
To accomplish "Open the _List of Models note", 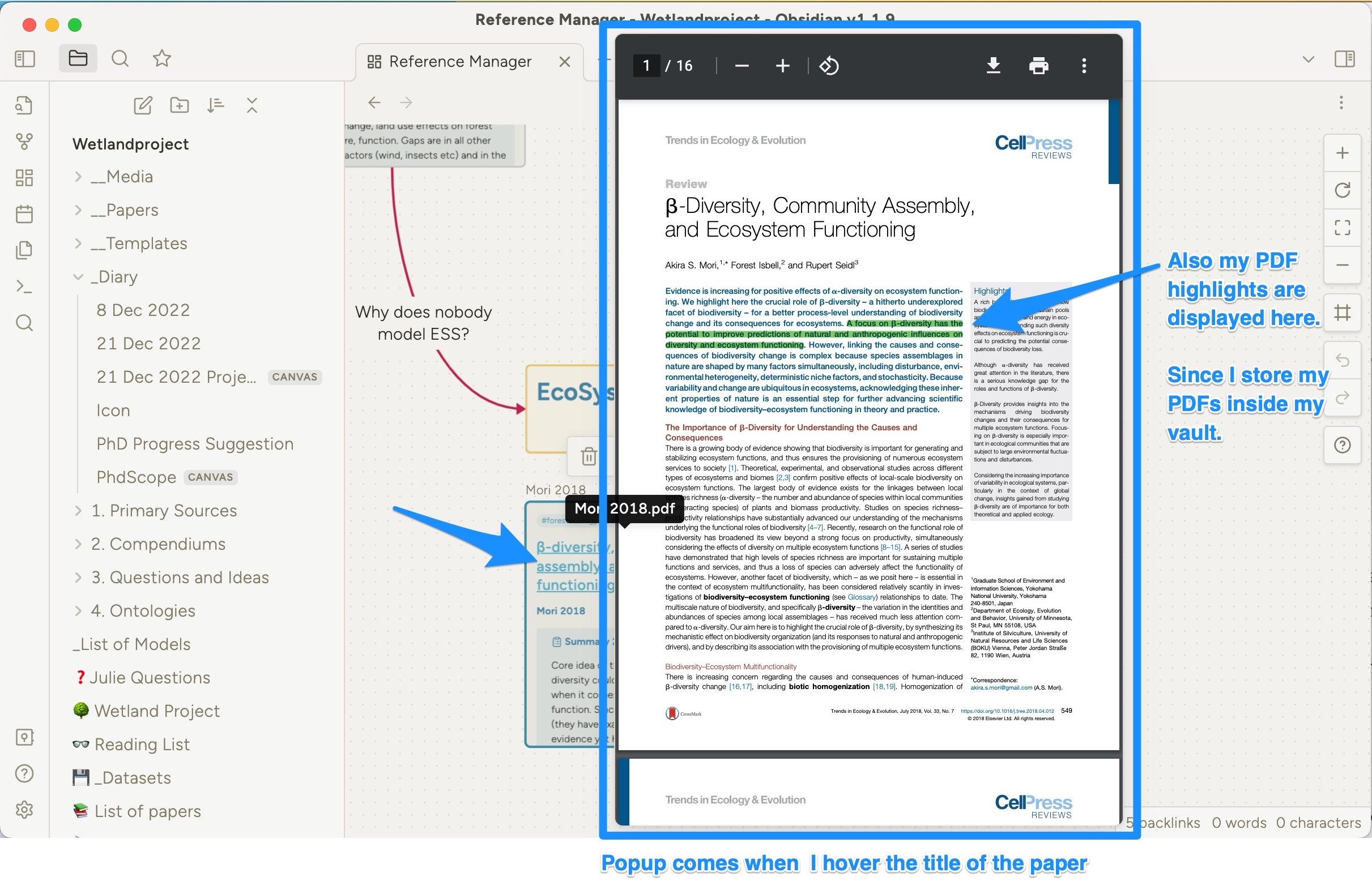I will tap(131, 644).
